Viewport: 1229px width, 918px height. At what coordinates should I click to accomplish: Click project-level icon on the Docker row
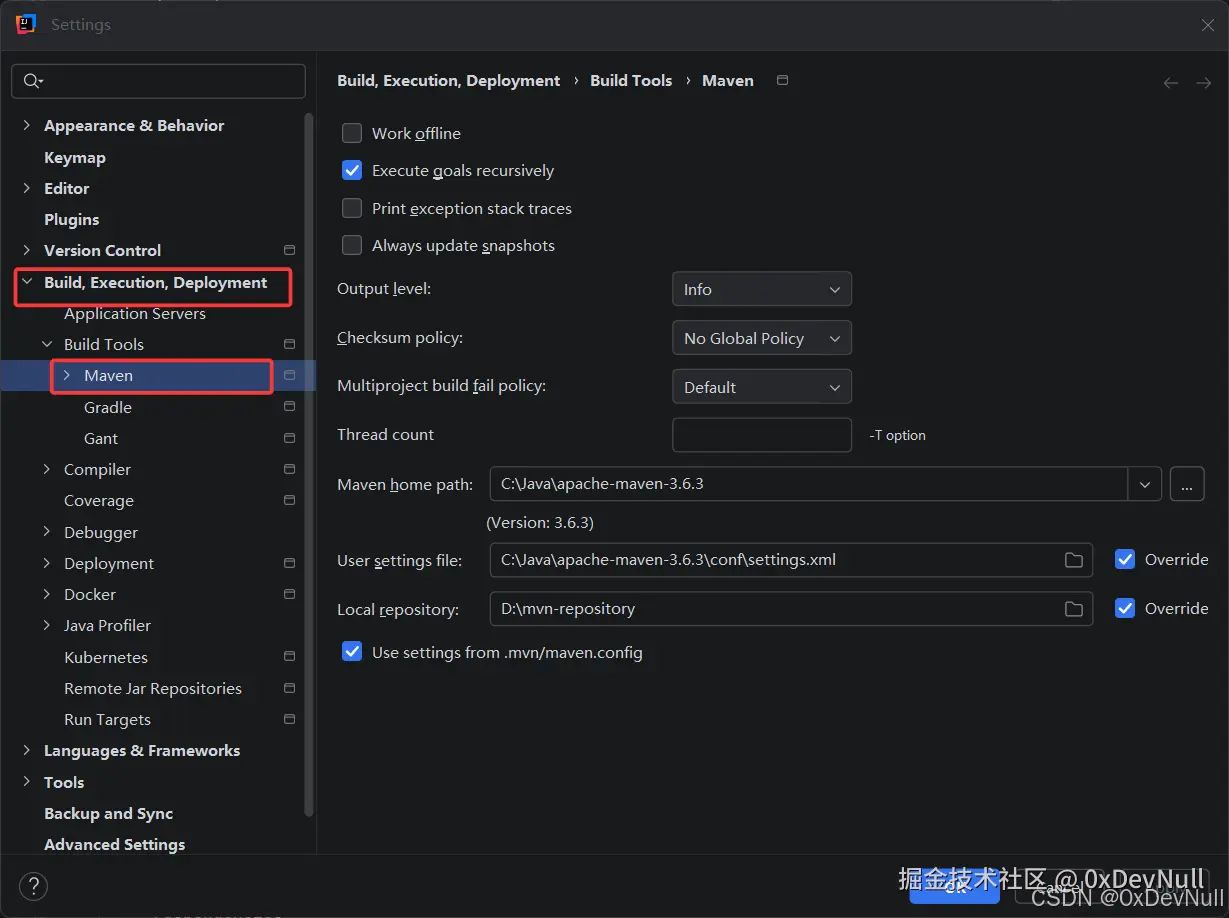tap(290, 594)
